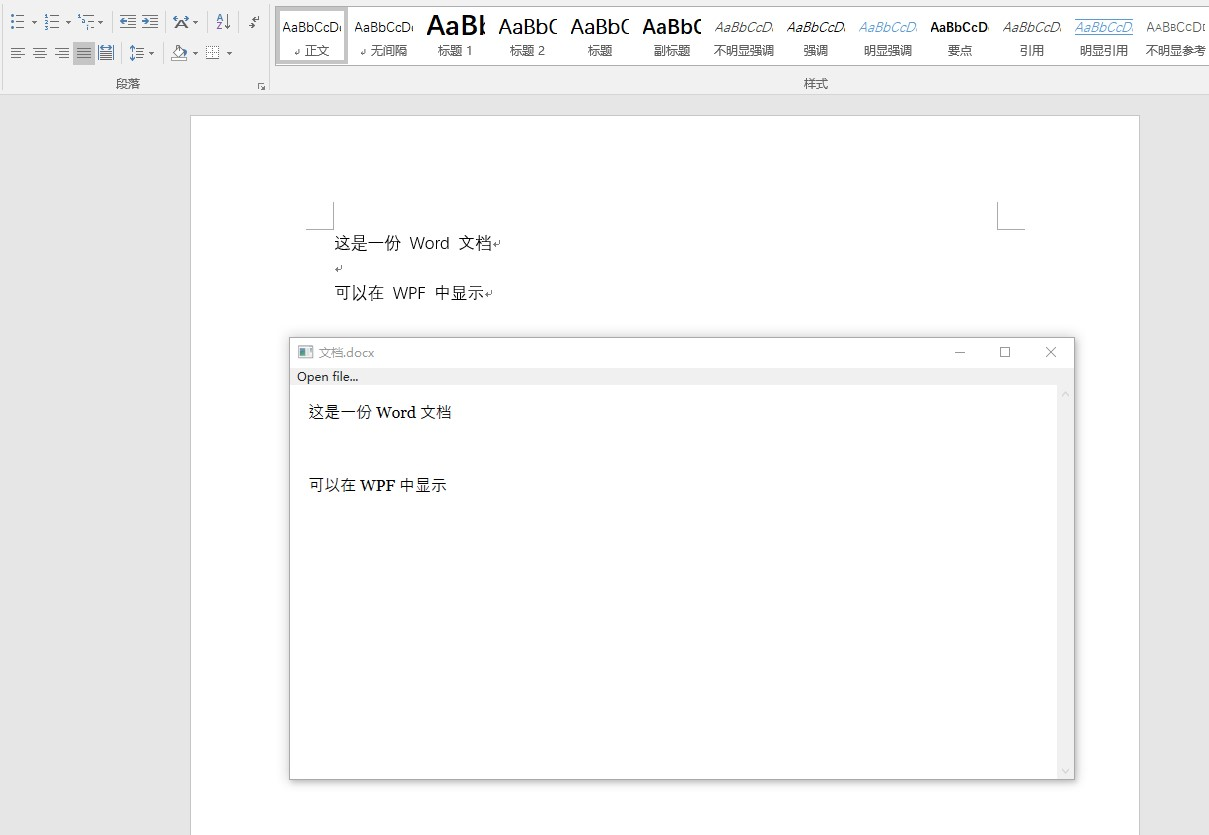Click the A-Z sort icon

[x=221, y=22]
